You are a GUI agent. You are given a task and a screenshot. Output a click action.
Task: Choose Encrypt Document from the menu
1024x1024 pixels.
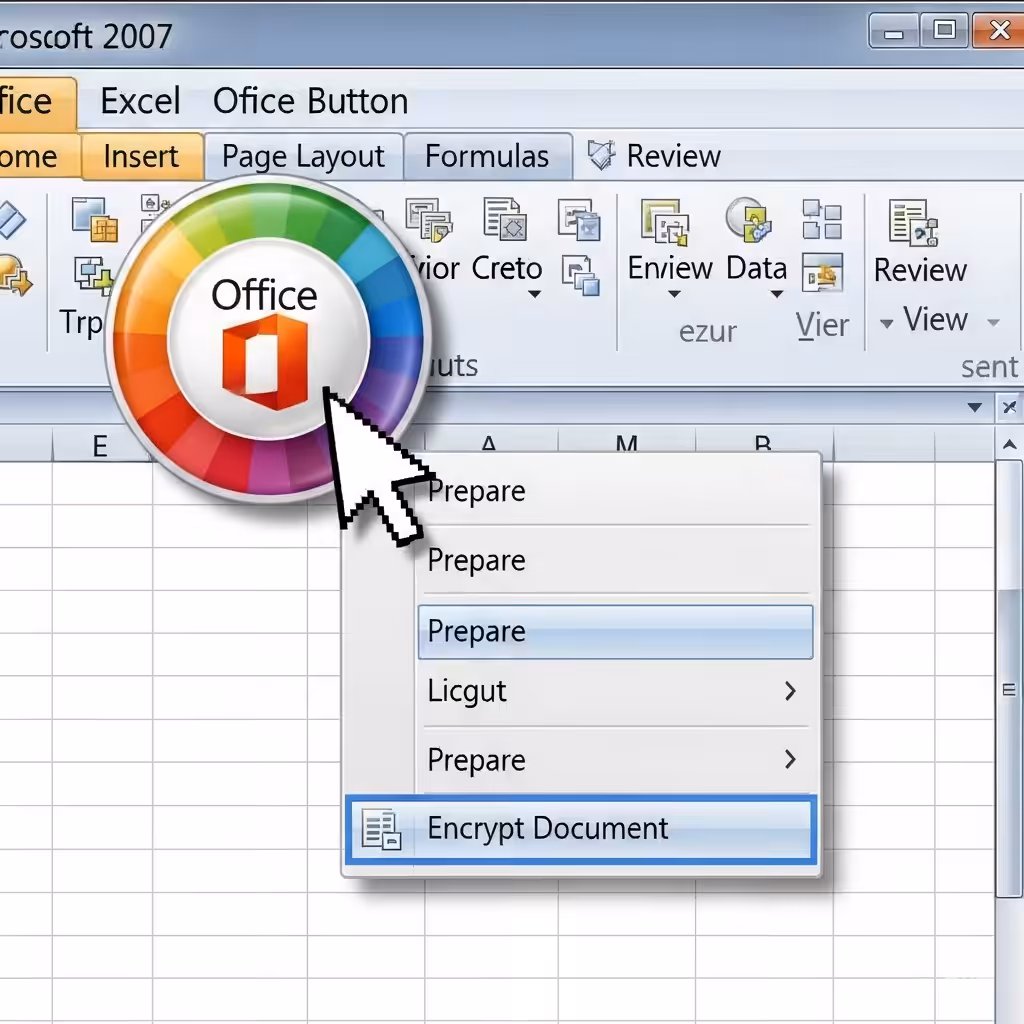(x=581, y=829)
